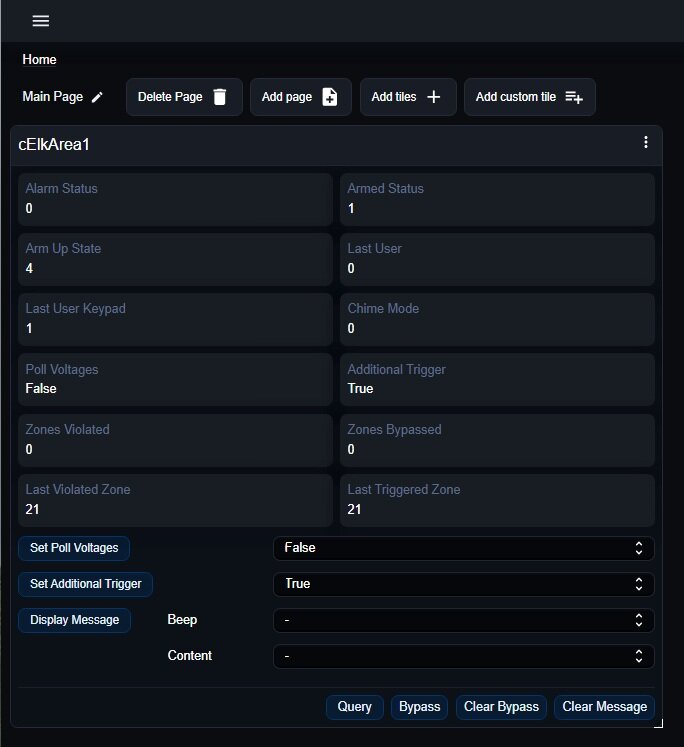
Task: Open the hamburger navigation menu
Action: click(x=41, y=21)
